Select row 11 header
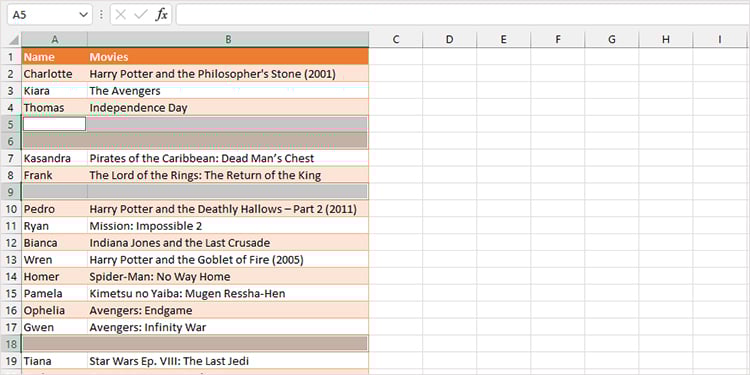The width and height of the screenshot is (750, 375). click(11, 226)
